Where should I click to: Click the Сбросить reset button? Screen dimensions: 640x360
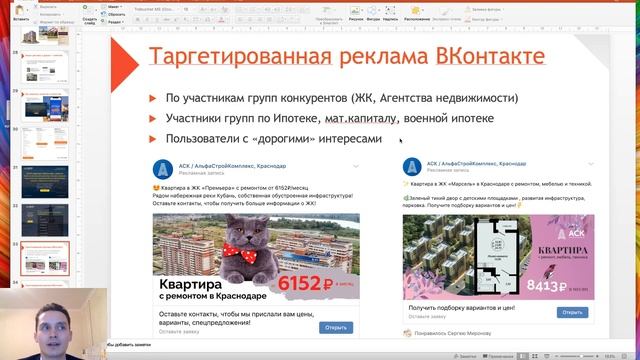[x=113, y=14]
